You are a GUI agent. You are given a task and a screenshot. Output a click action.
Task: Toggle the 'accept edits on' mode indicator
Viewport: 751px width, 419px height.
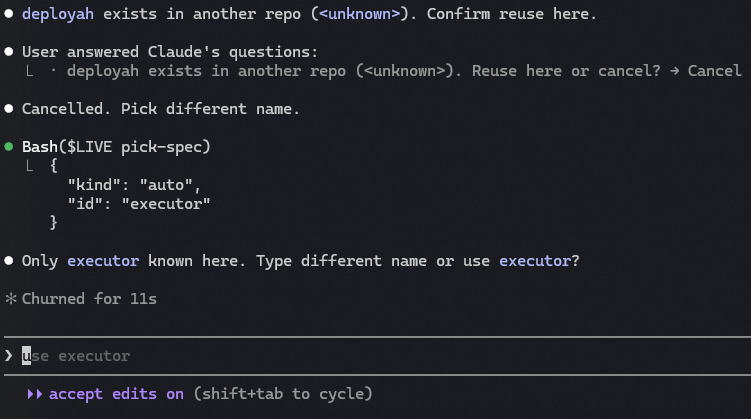(116, 394)
